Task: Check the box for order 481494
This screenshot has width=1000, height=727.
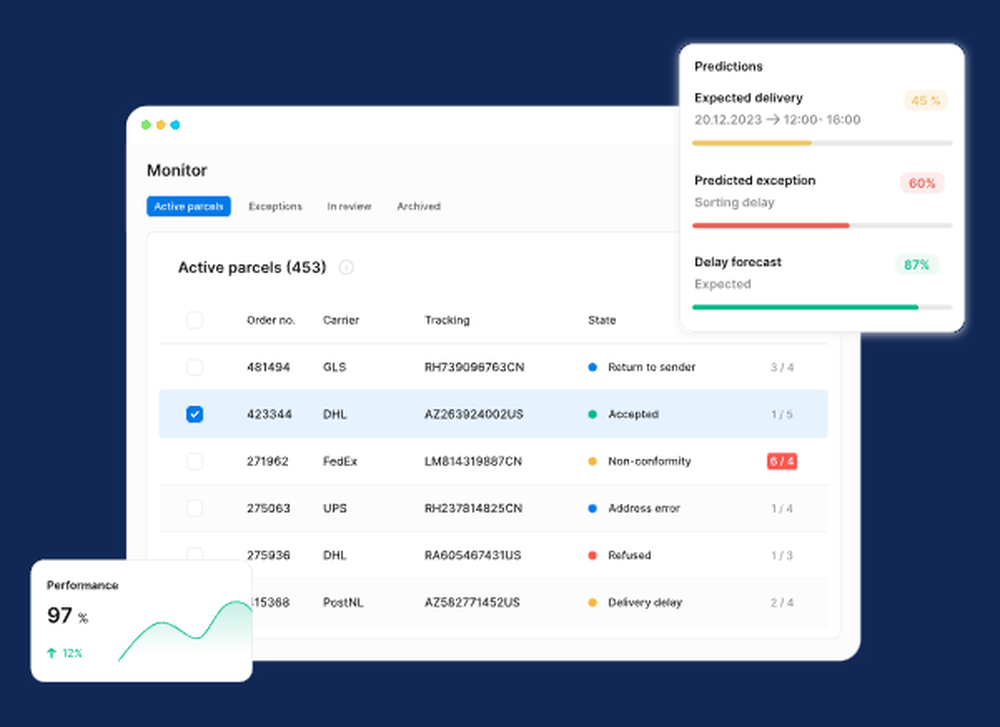Action: pyautogui.click(x=195, y=367)
